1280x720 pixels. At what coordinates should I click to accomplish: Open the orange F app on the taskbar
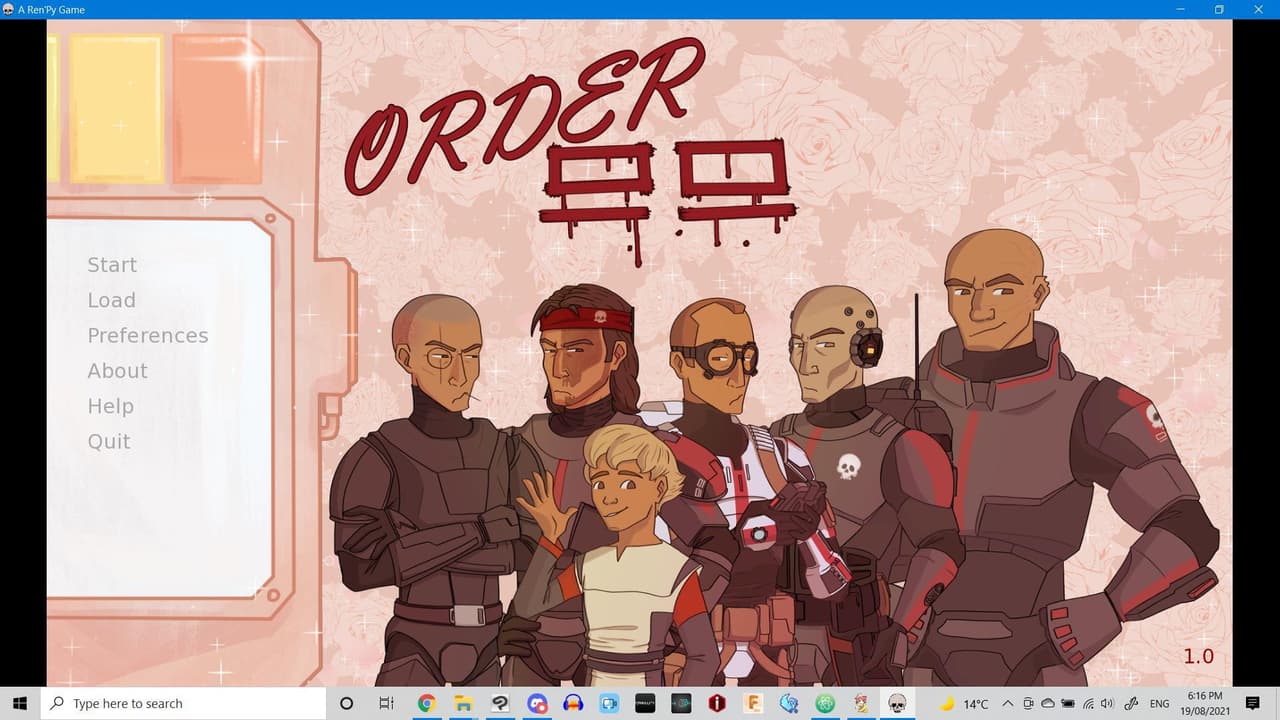click(753, 703)
